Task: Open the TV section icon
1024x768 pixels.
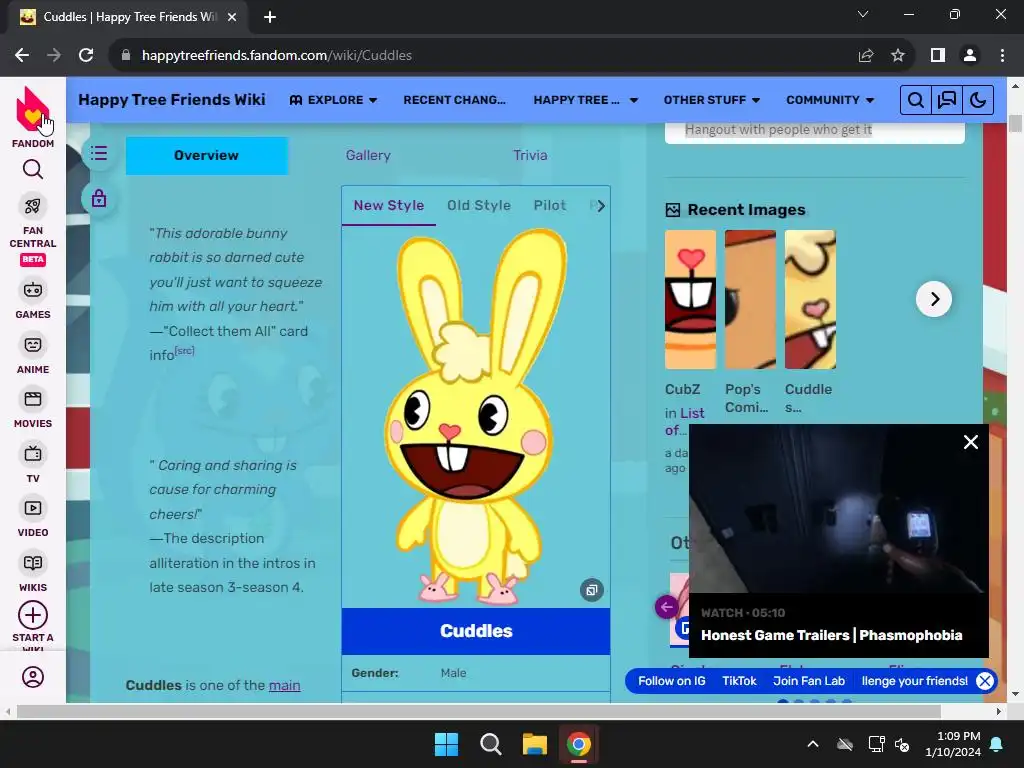Action: (x=33, y=454)
